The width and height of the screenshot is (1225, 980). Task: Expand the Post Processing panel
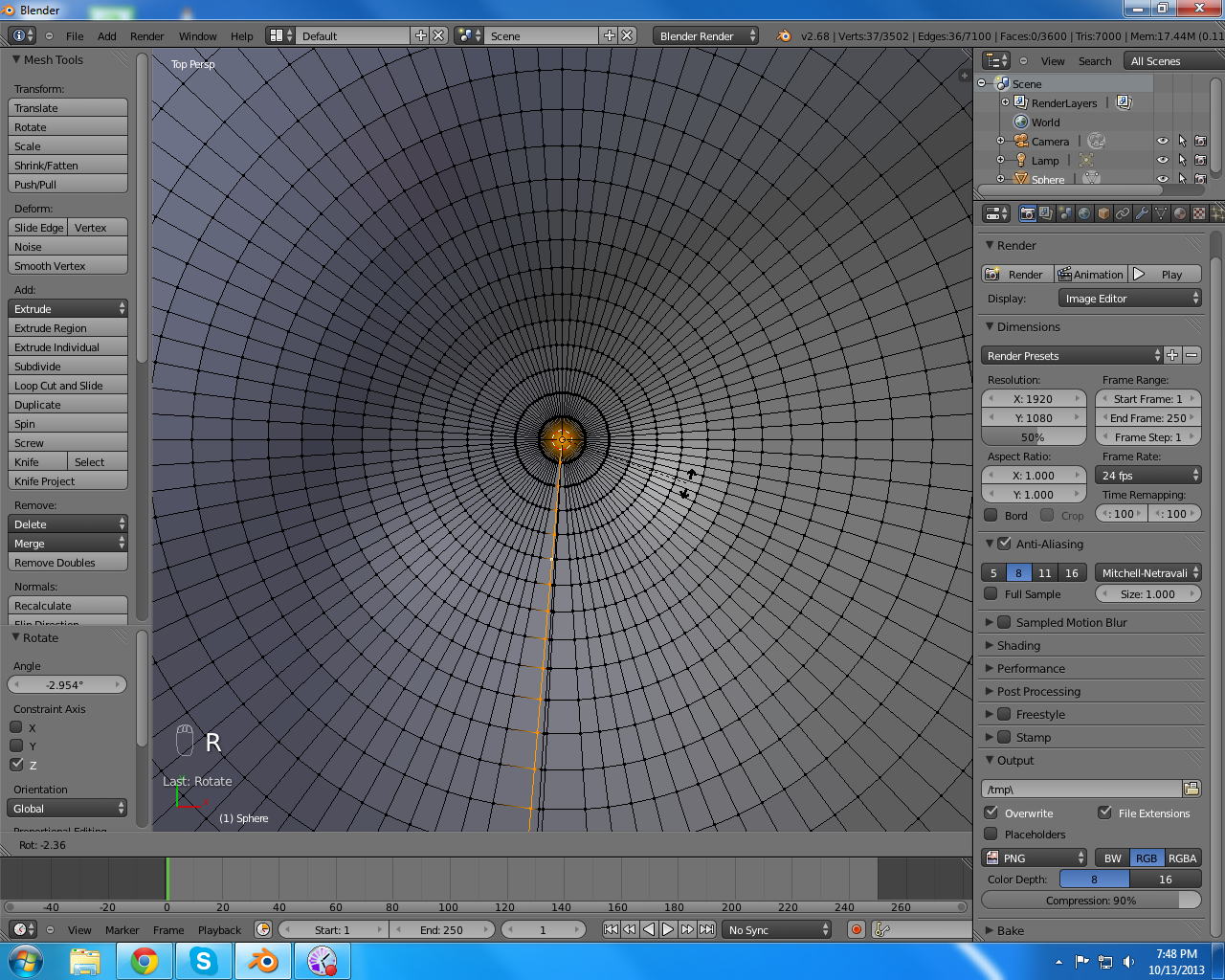point(1038,692)
